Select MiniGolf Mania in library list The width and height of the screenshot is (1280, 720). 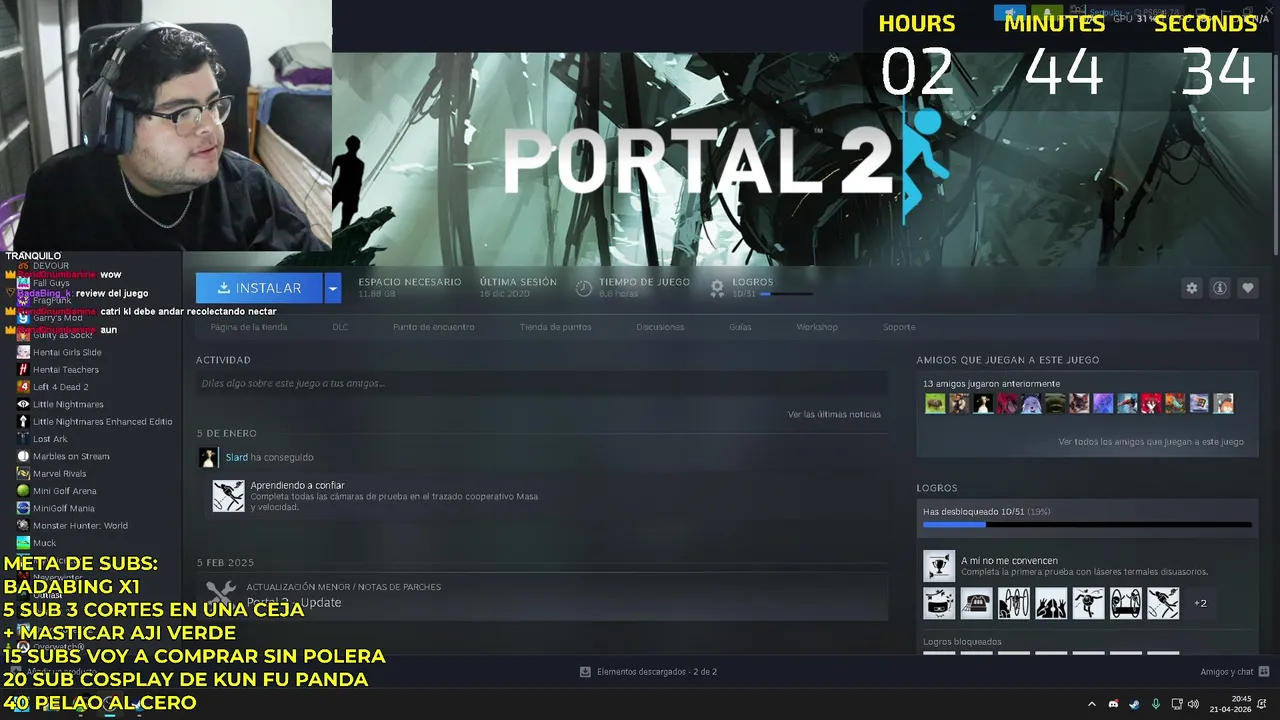point(63,508)
